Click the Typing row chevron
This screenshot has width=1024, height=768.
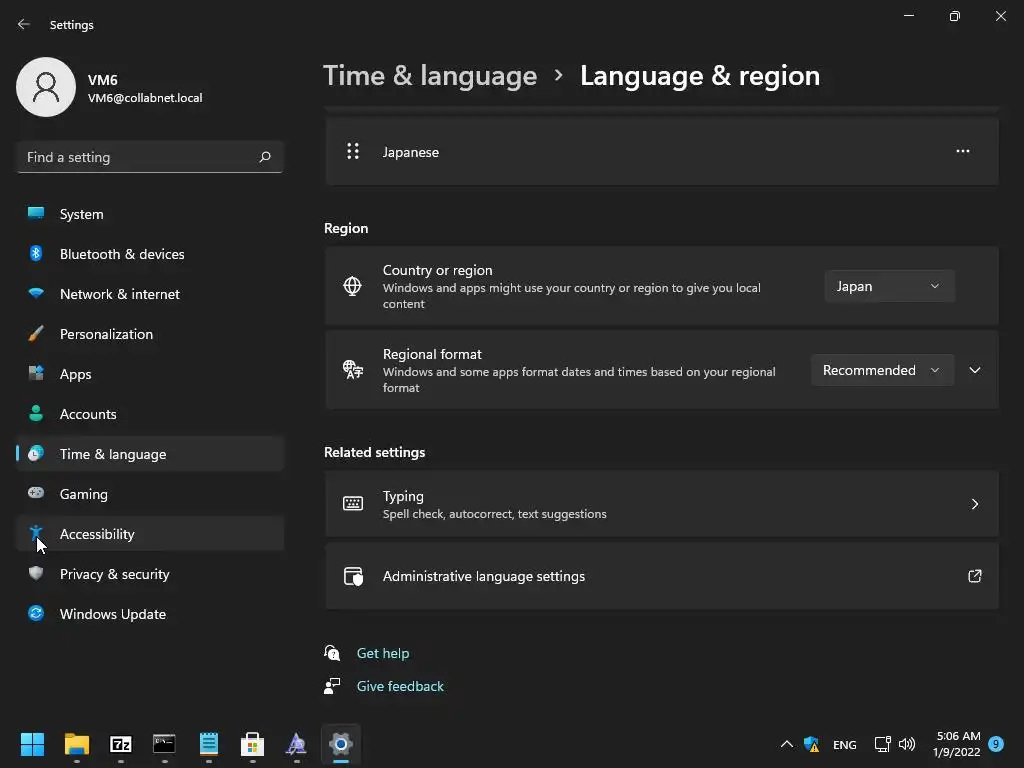point(974,504)
